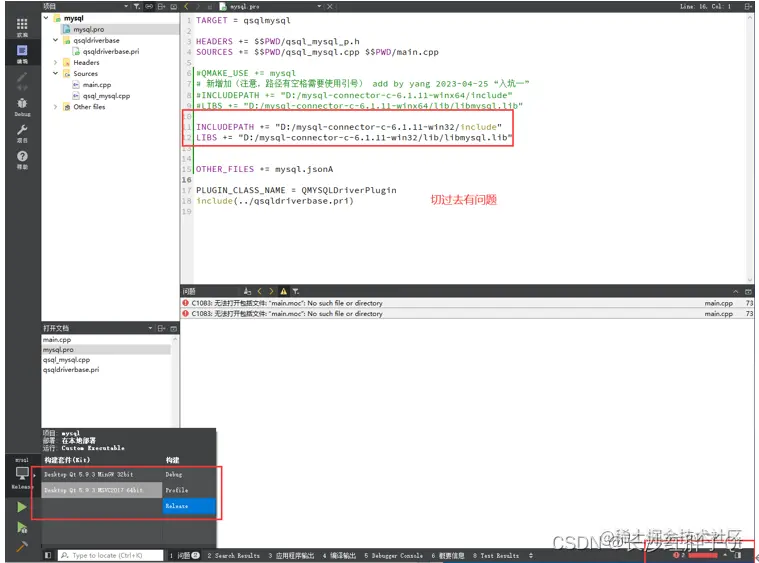Choose Release build configuration
The image size is (759, 563).
pos(189,505)
